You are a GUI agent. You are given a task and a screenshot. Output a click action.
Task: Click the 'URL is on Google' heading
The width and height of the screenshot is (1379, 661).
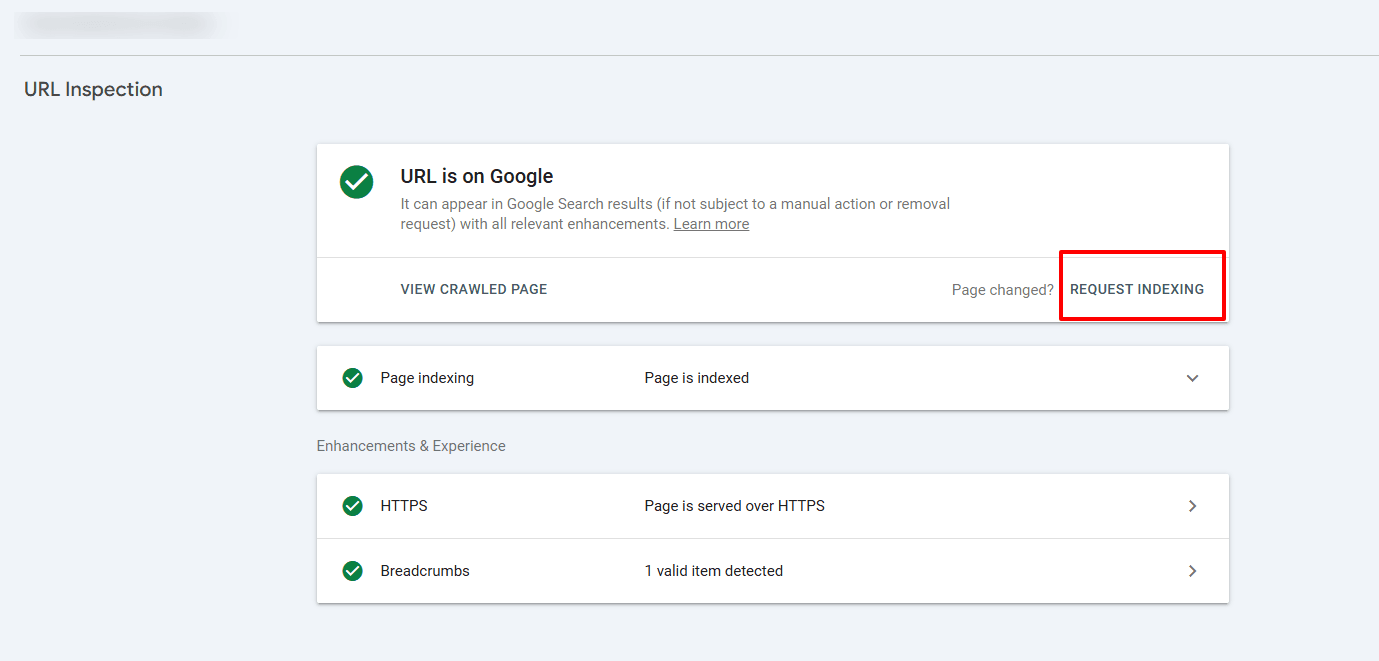click(476, 176)
